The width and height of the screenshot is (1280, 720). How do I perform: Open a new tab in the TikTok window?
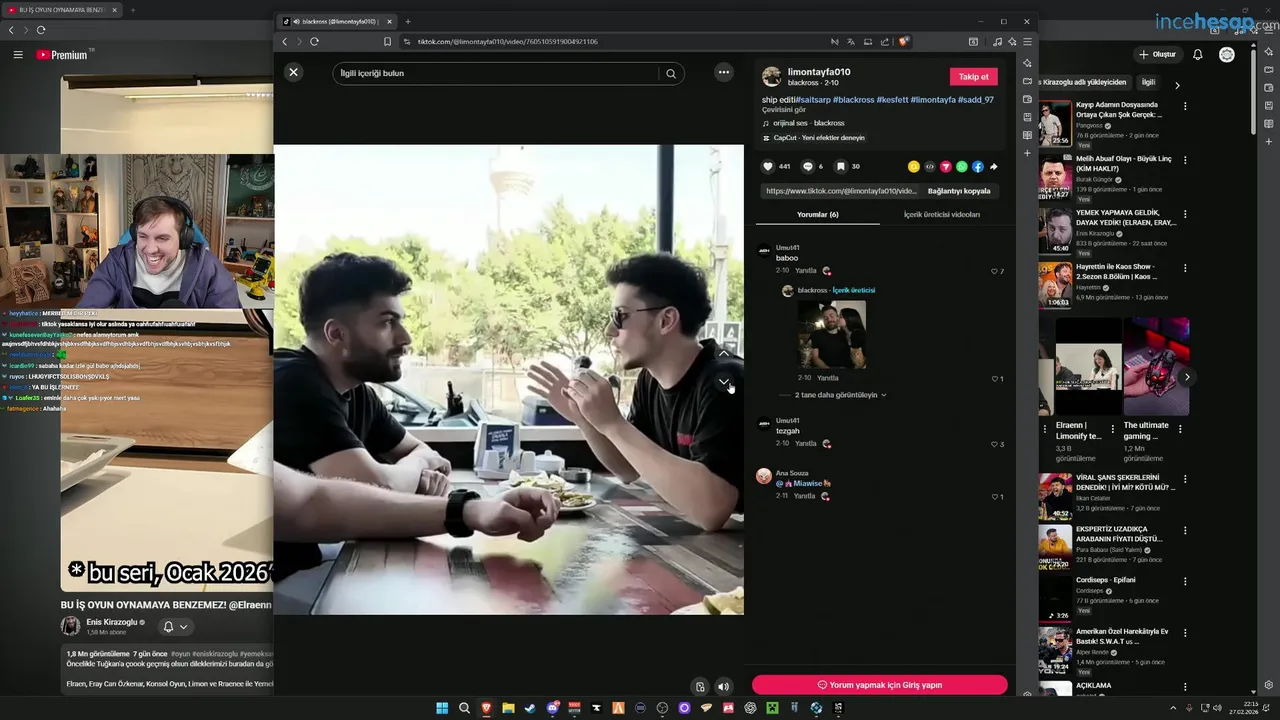[x=408, y=21]
